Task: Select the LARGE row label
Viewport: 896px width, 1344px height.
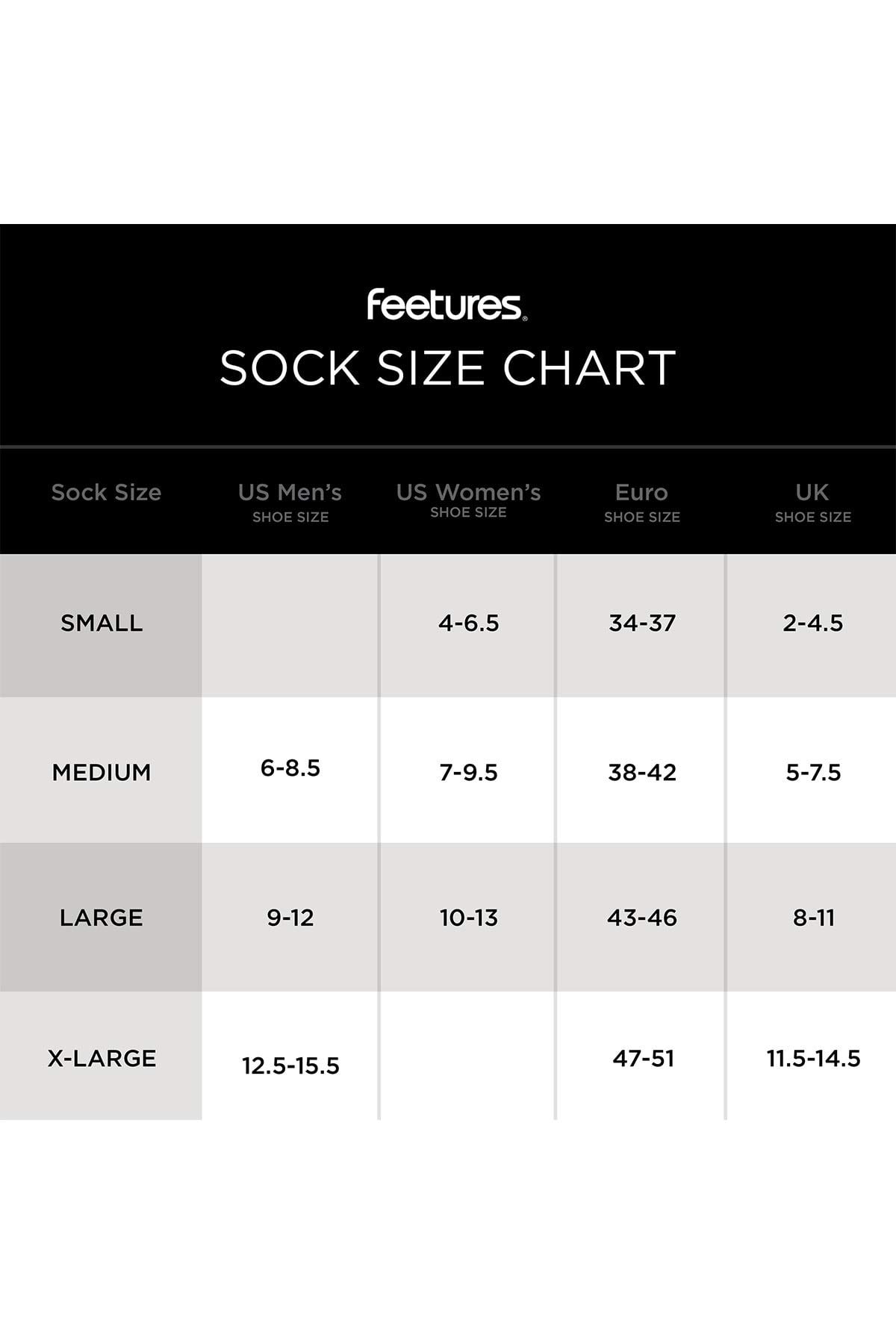Action: click(102, 918)
